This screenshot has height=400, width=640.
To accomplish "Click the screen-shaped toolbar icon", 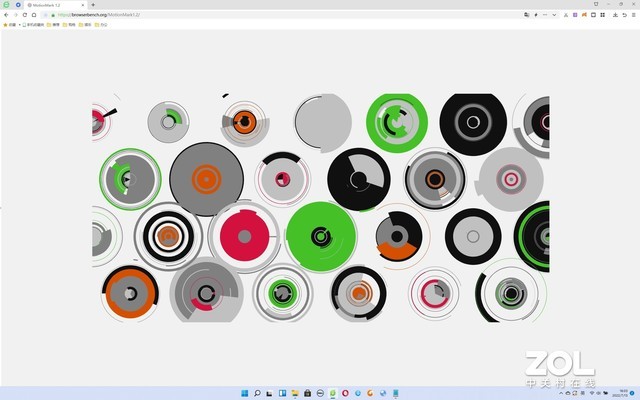I will point(593,15).
